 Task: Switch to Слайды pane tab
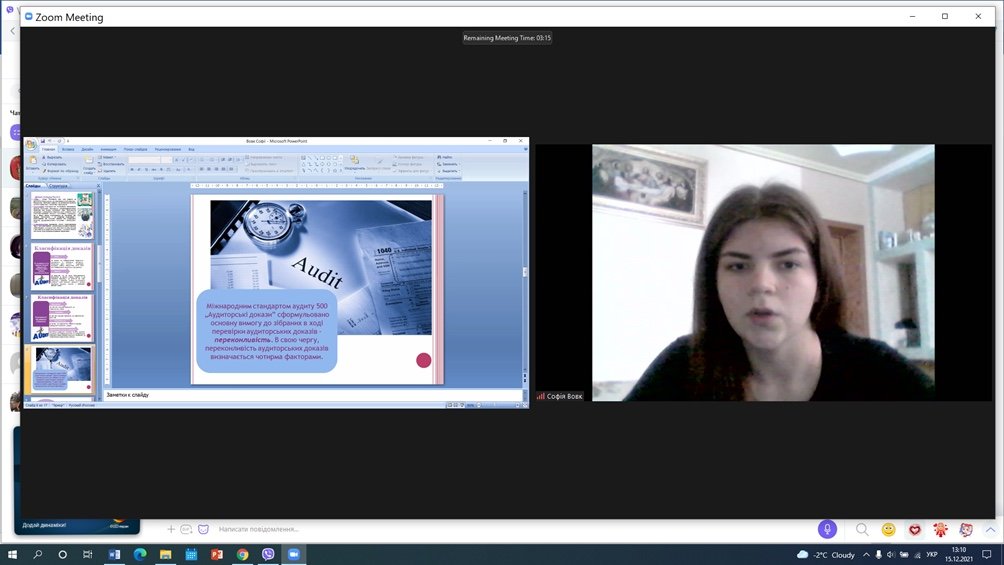pos(33,185)
